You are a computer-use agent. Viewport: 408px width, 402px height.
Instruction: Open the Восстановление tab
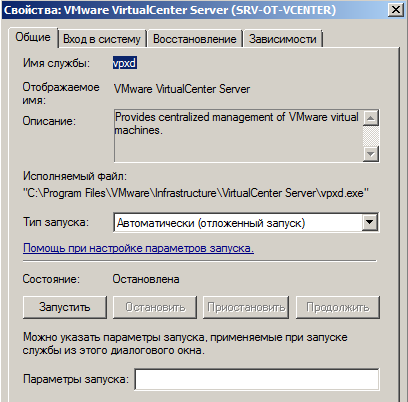[195, 39]
